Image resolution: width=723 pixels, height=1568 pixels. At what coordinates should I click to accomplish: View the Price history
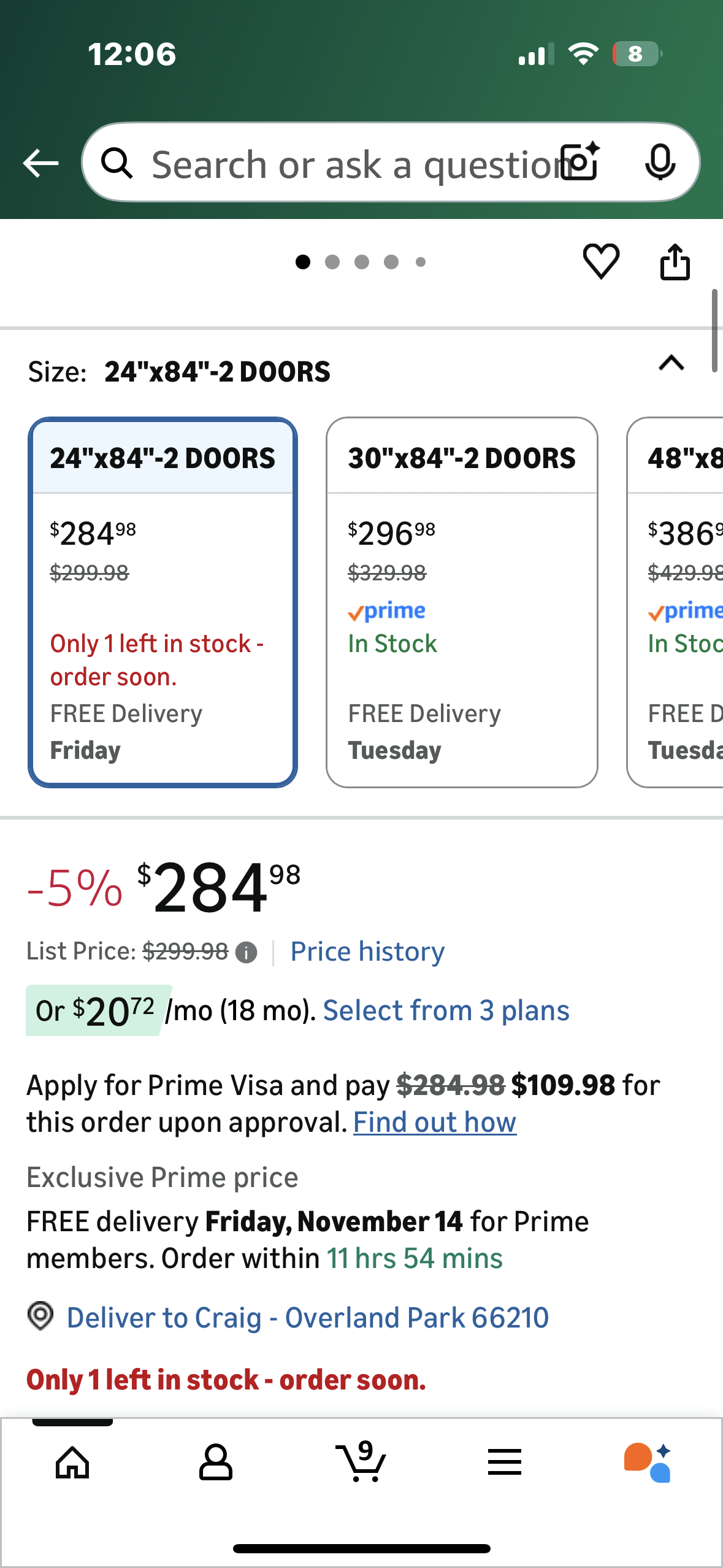(367, 952)
